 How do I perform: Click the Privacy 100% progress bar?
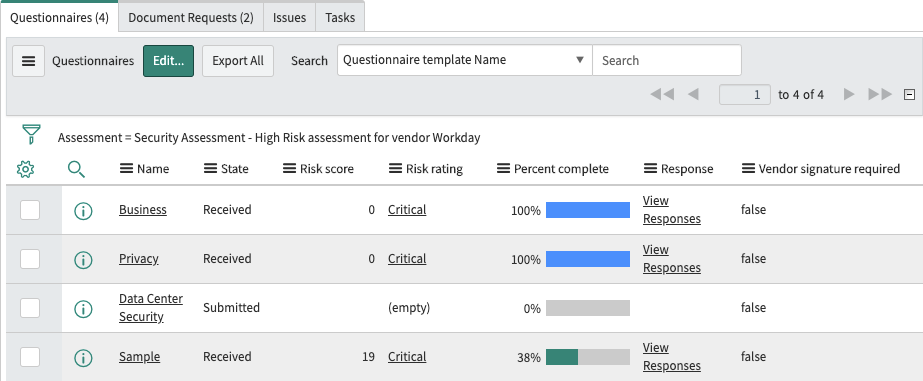point(588,259)
